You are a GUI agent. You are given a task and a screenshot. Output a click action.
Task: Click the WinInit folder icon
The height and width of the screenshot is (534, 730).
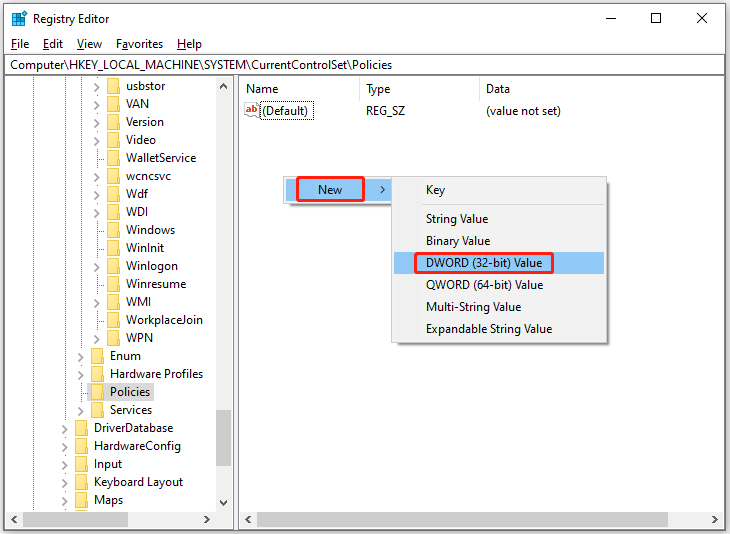pyautogui.click(x=114, y=248)
